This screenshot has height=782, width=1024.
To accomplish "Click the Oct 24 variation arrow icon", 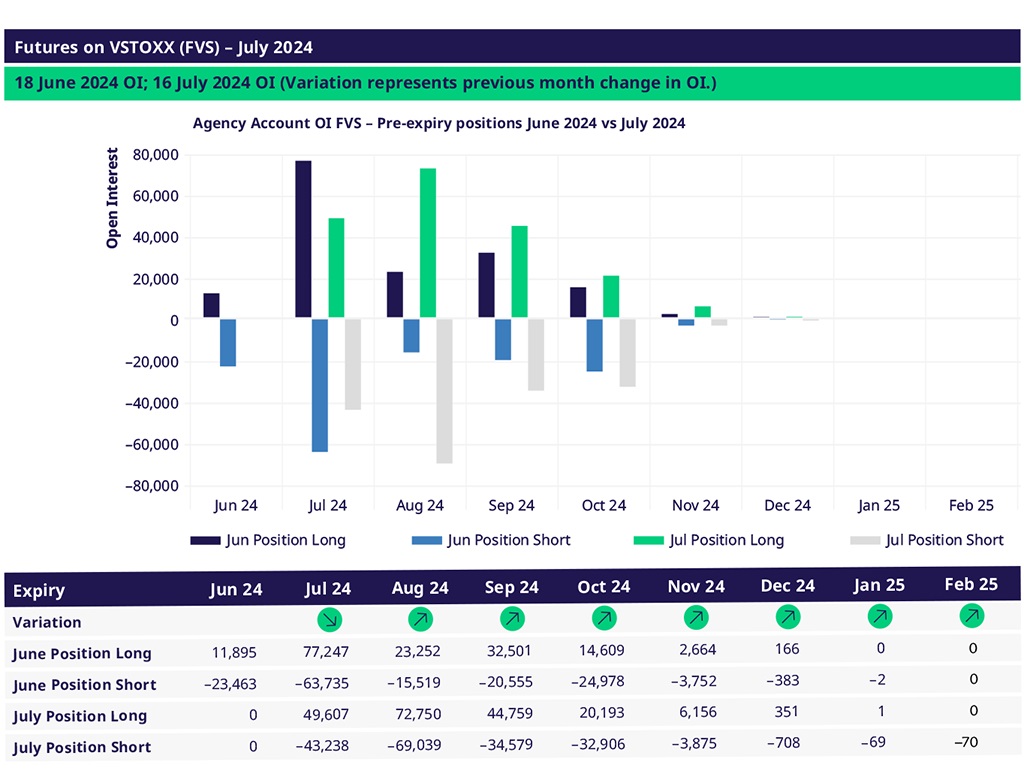I will tap(604, 617).
